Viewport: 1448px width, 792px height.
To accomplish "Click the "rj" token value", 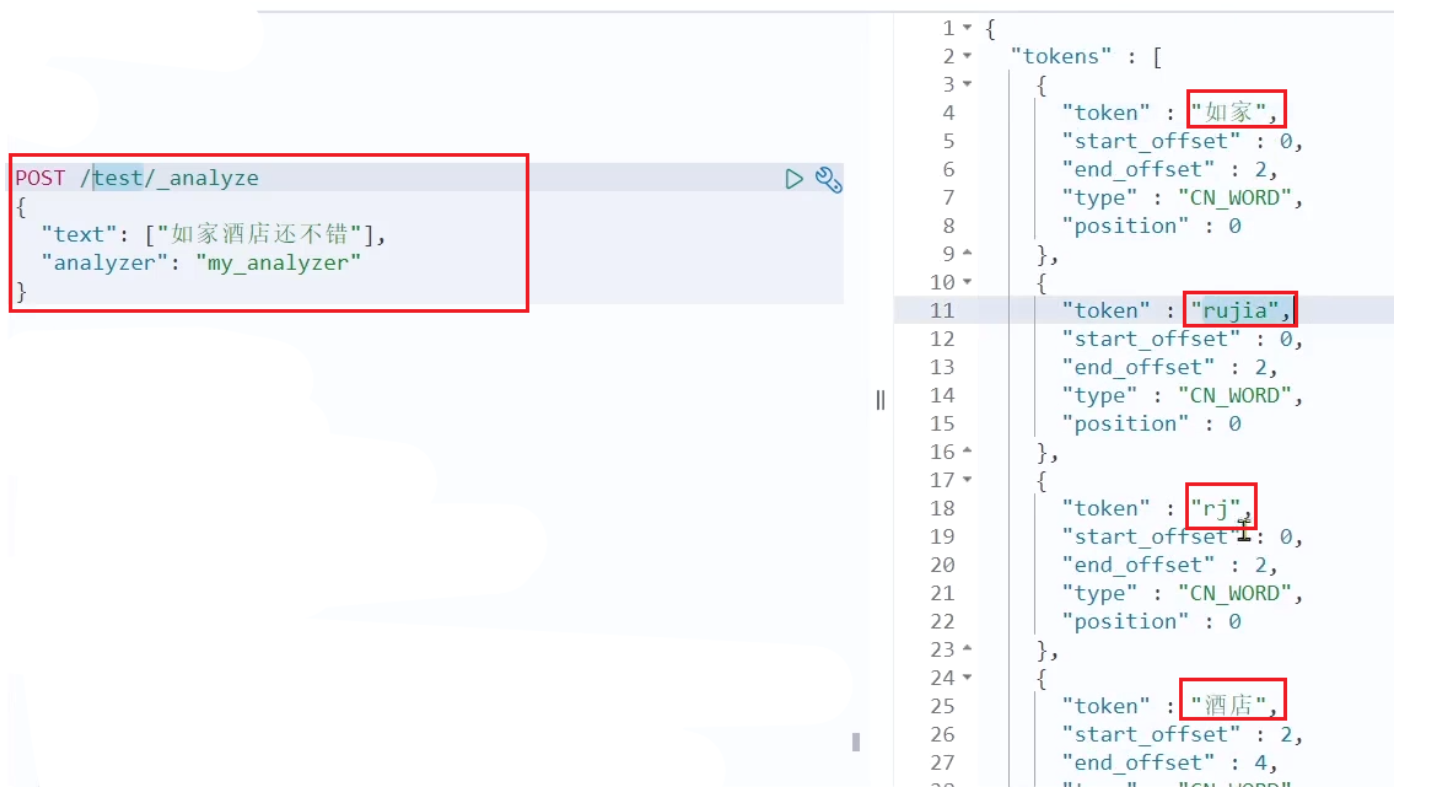I will click(x=1215, y=509).
